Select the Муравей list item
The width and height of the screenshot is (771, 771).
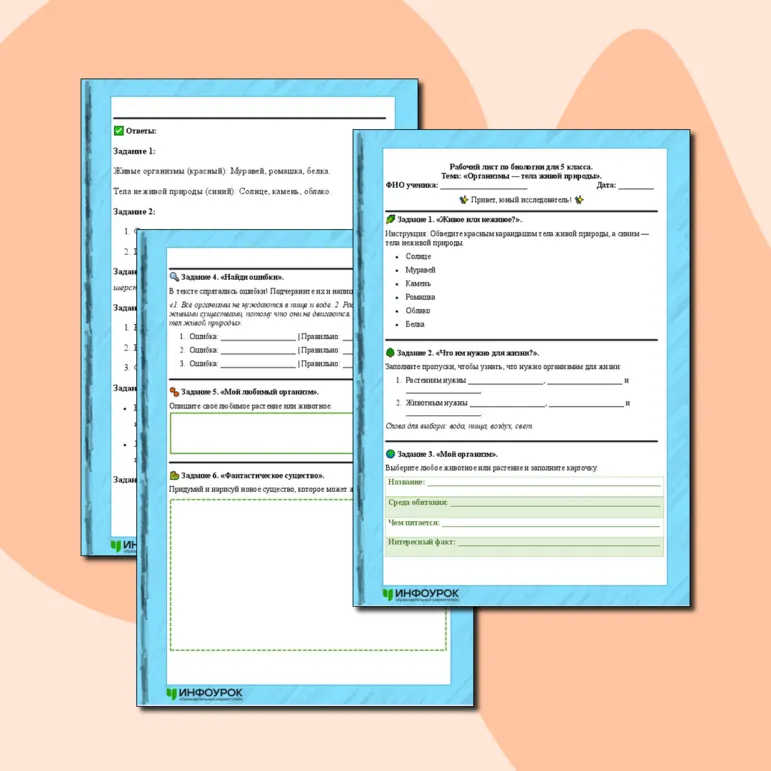pyautogui.click(x=420, y=270)
